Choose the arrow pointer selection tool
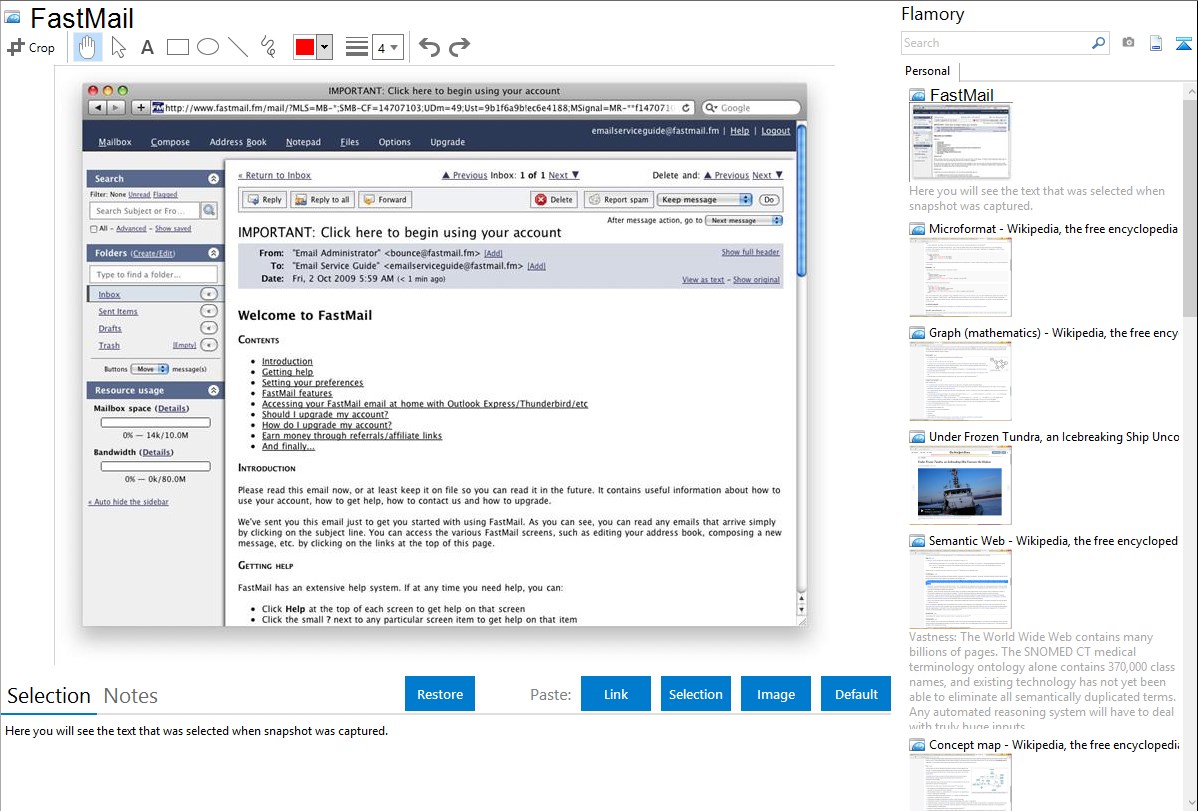1198x811 pixels. (118, 47)
